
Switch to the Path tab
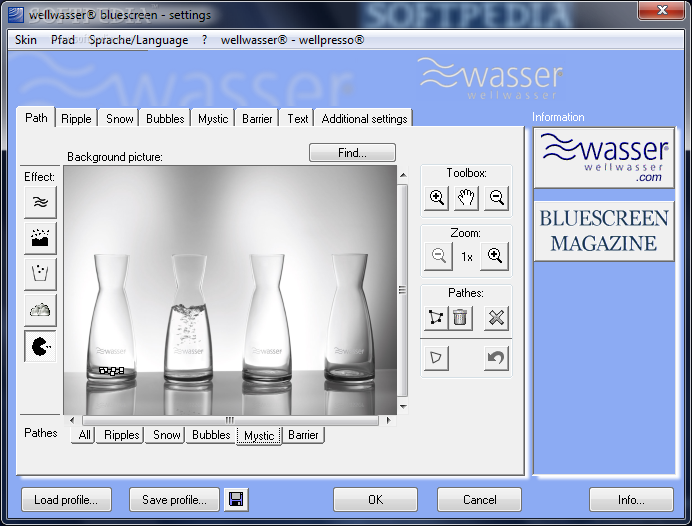click(36, 118)
